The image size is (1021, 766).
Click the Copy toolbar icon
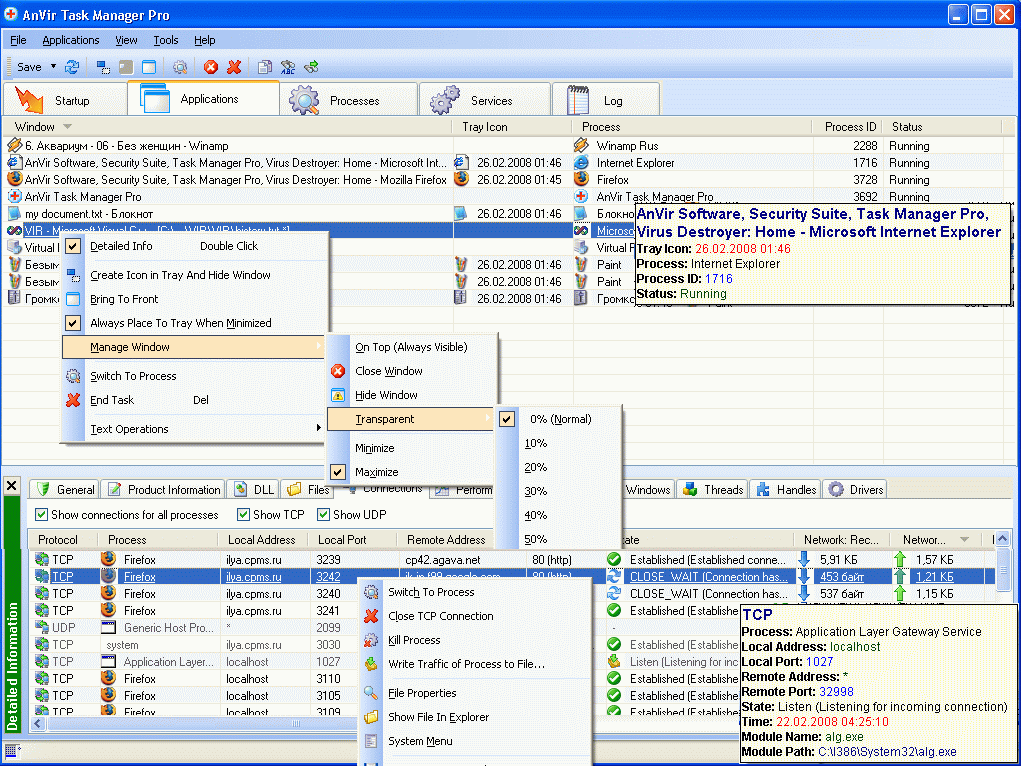click(264, 66)
